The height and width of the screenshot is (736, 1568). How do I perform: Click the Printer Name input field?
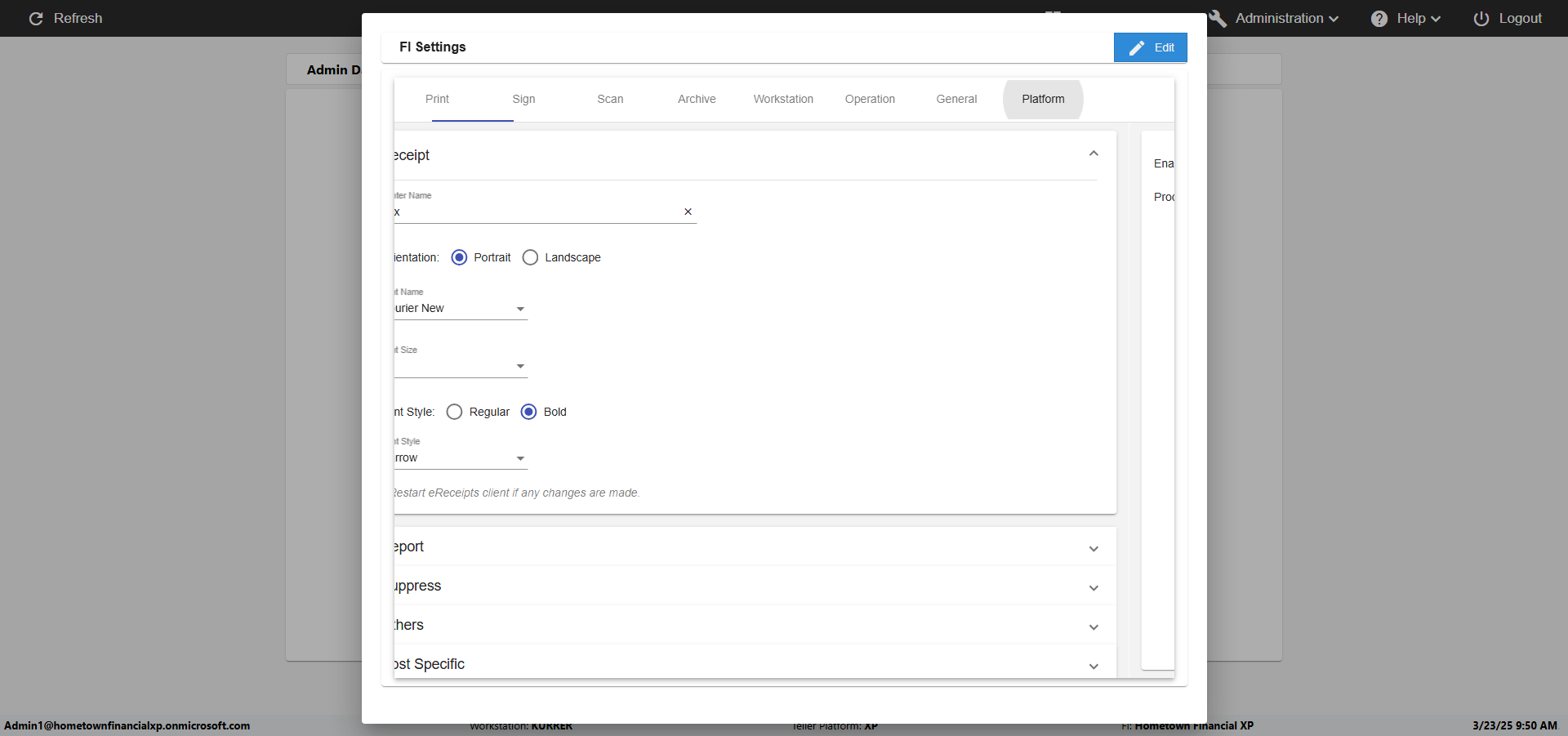(x=535, y=212)
